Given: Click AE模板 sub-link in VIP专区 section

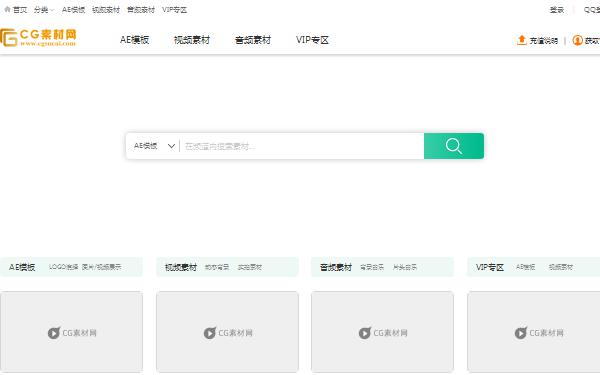Looking at the screenshot, I should [525, 267].
